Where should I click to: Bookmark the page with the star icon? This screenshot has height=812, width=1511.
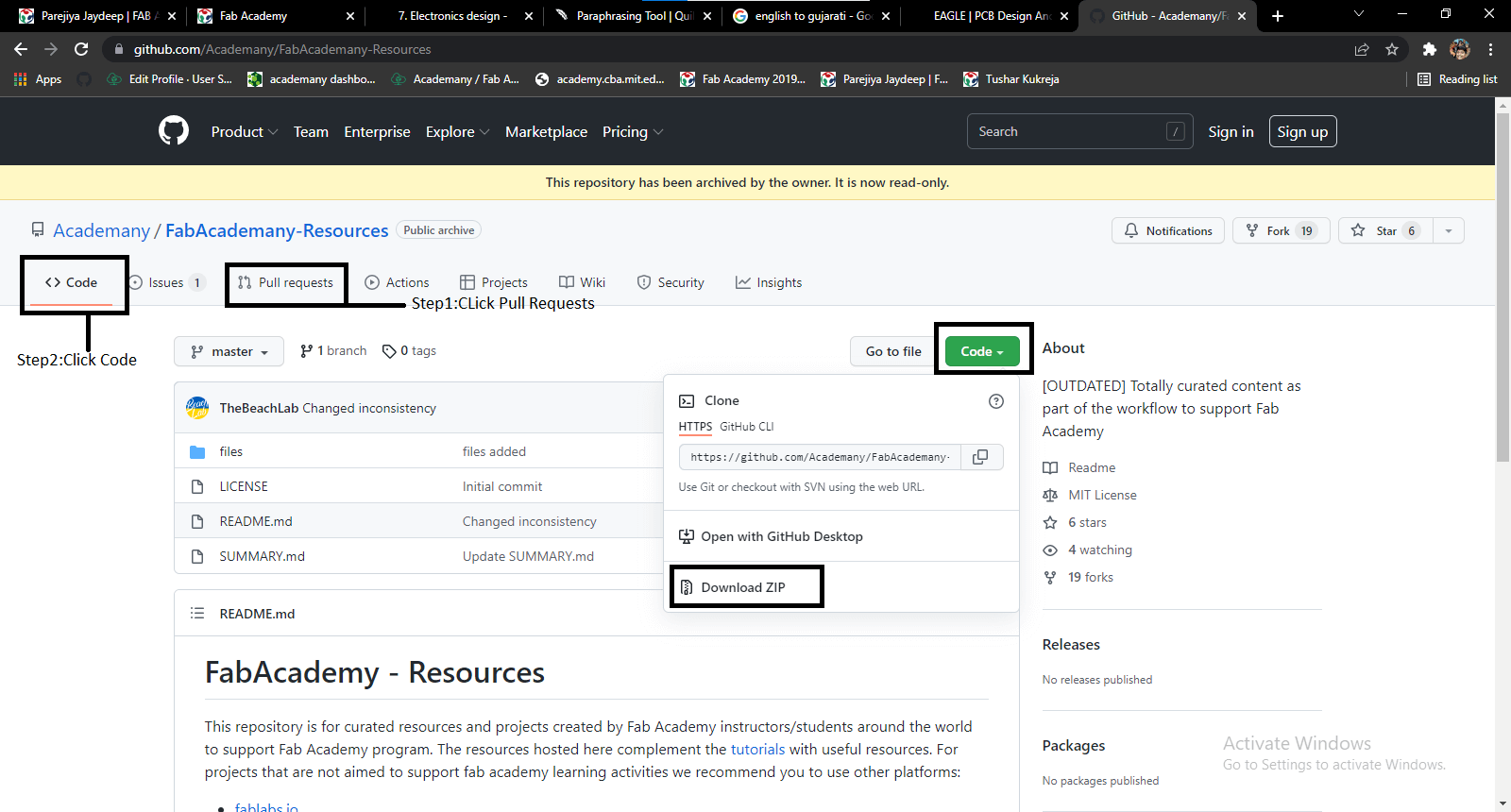1392,49
